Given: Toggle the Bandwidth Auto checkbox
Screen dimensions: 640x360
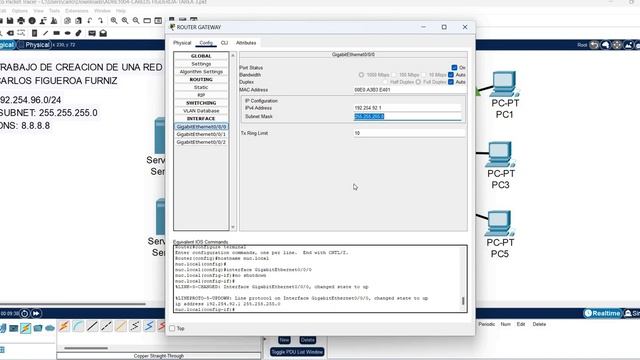Looking at the screenshot, I should point(451,75).
